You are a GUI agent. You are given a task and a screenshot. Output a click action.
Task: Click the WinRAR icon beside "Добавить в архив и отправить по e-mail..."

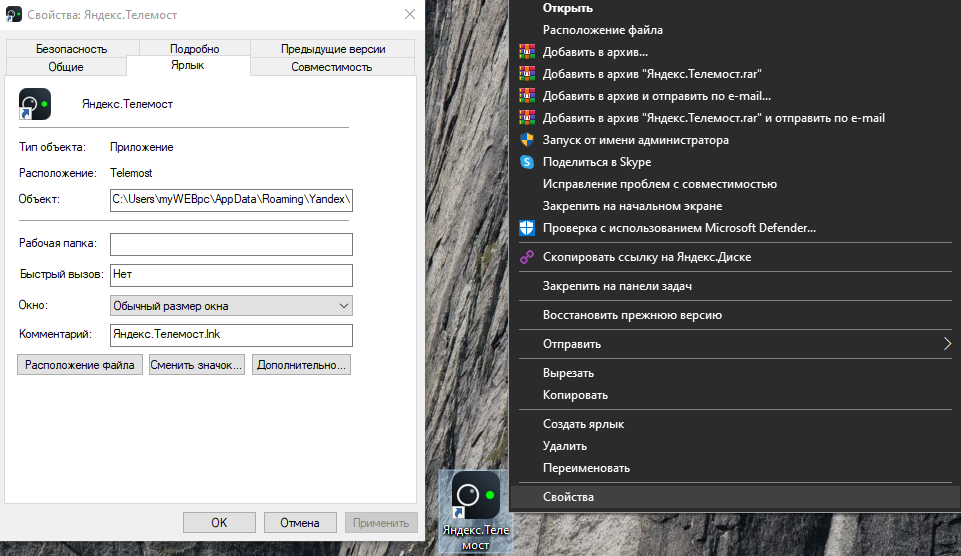coord(527,96)
